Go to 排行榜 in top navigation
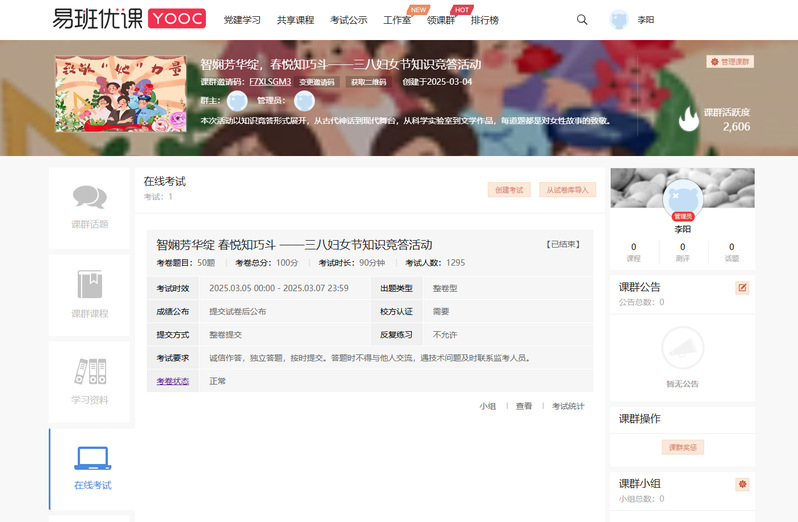 point(484,20)
